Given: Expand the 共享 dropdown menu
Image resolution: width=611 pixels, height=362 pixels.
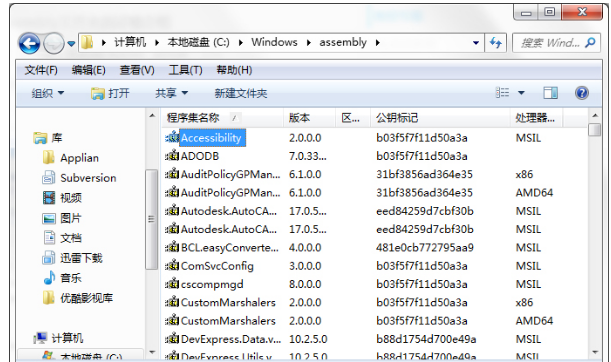Looking at the screenshot, I should 172,93.
